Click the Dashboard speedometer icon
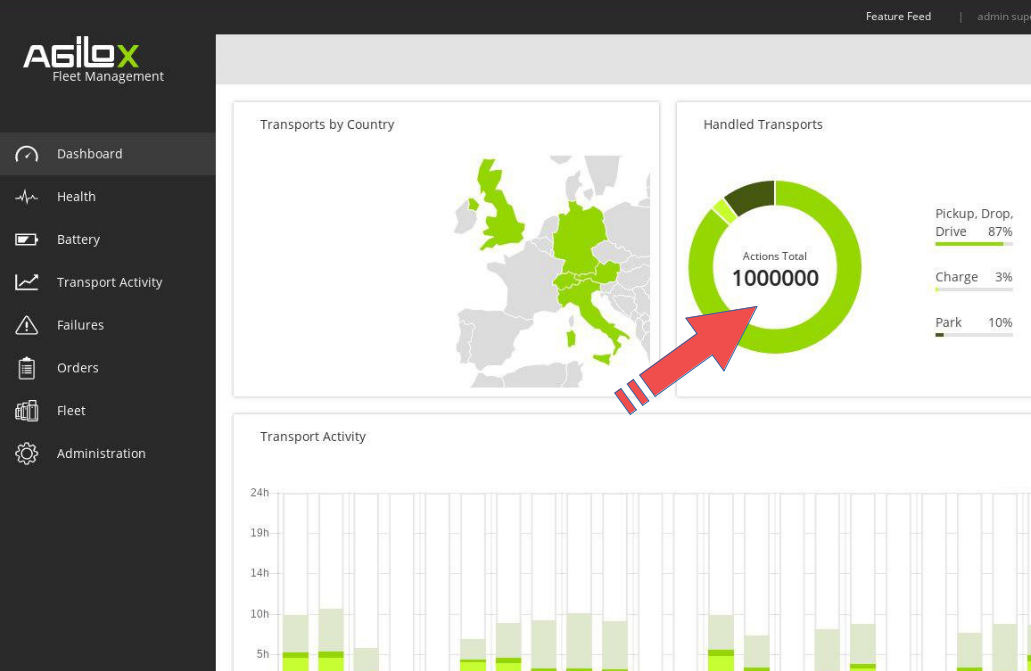The image size is (1031, 671). [x=27, y=154]
